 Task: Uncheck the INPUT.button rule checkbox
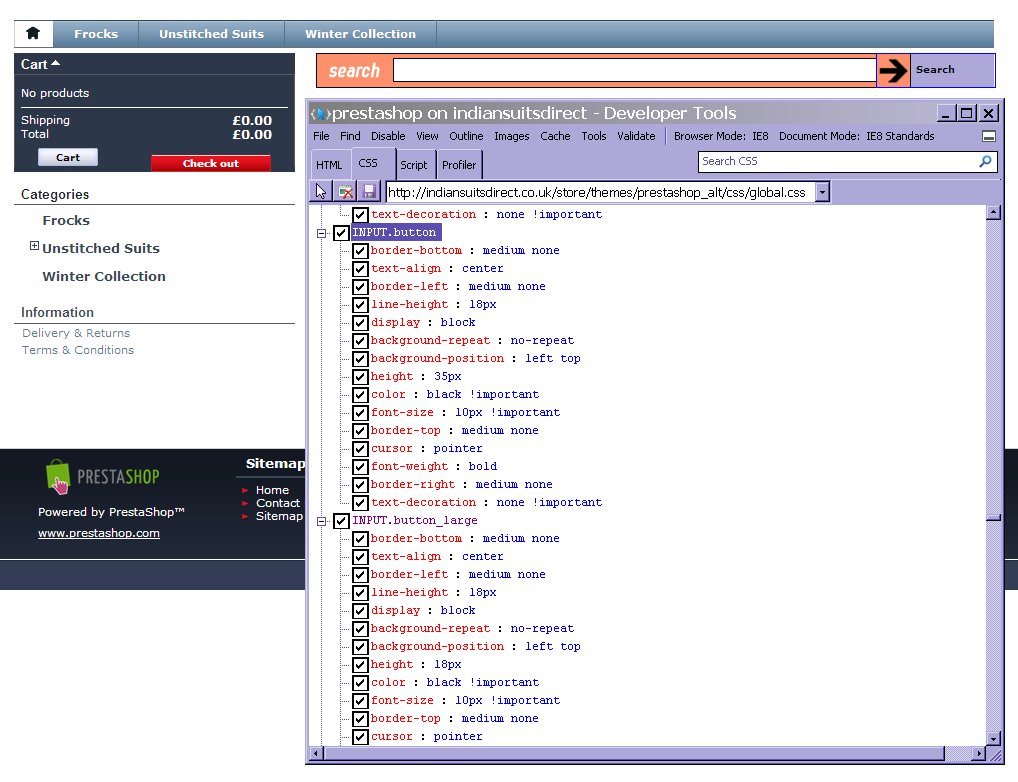pos(341,233)
